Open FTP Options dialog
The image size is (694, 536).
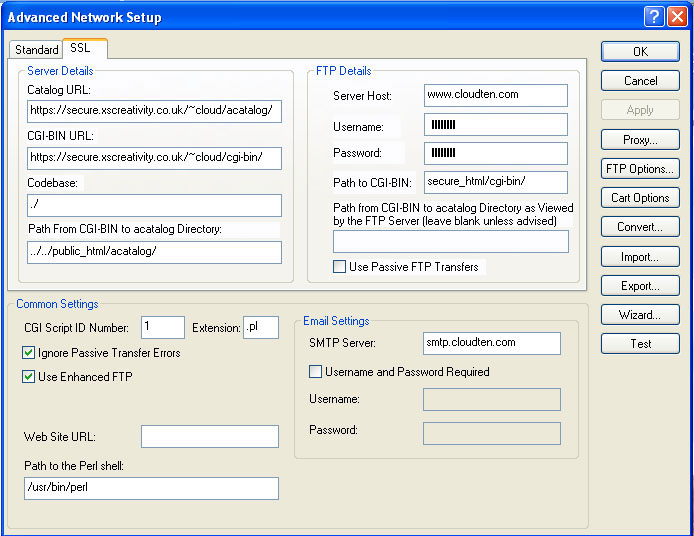pyautogui.click(x=640, y=169)
